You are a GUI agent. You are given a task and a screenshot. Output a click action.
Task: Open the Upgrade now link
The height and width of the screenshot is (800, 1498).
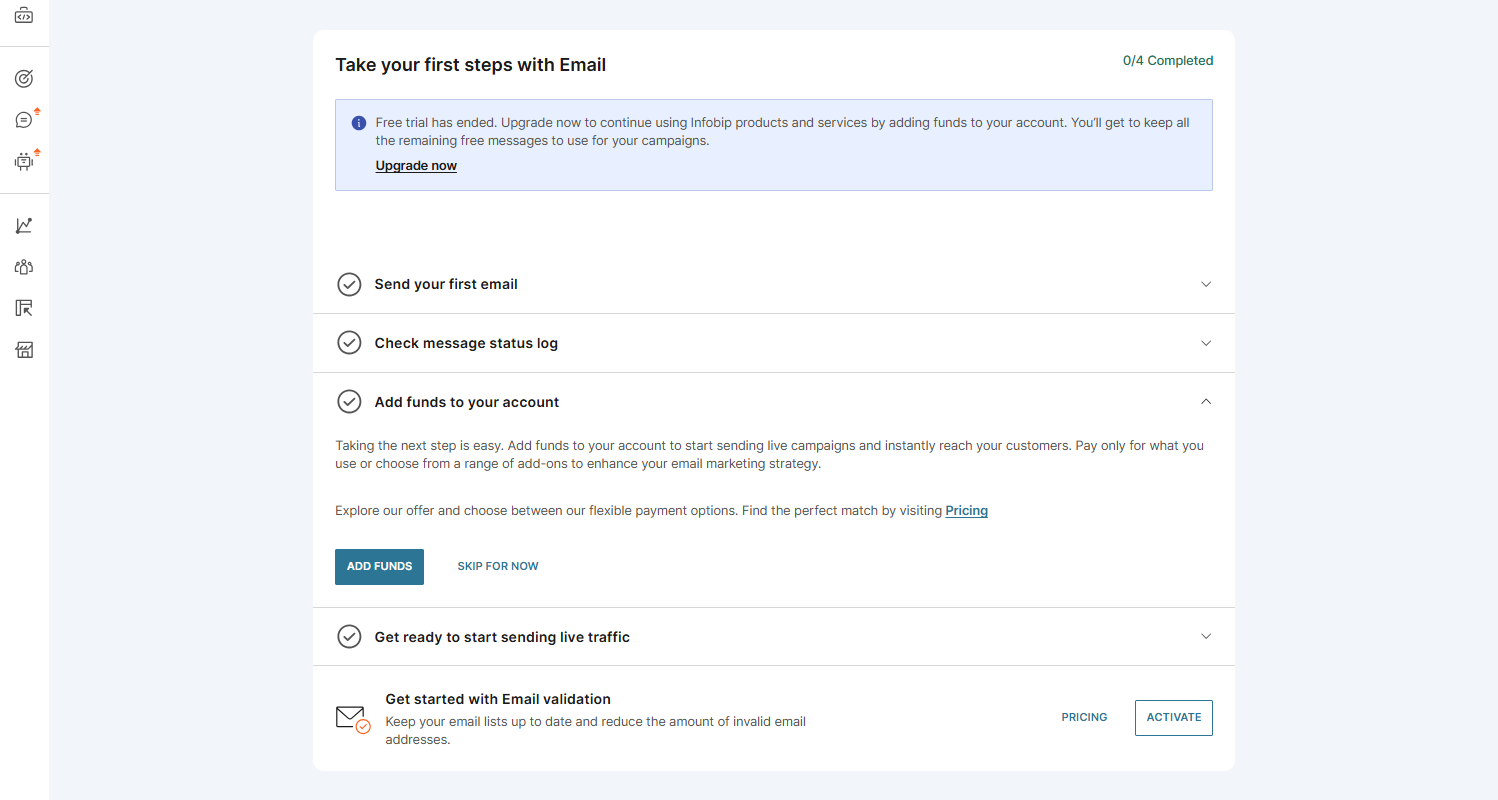(x=416, y=165)
